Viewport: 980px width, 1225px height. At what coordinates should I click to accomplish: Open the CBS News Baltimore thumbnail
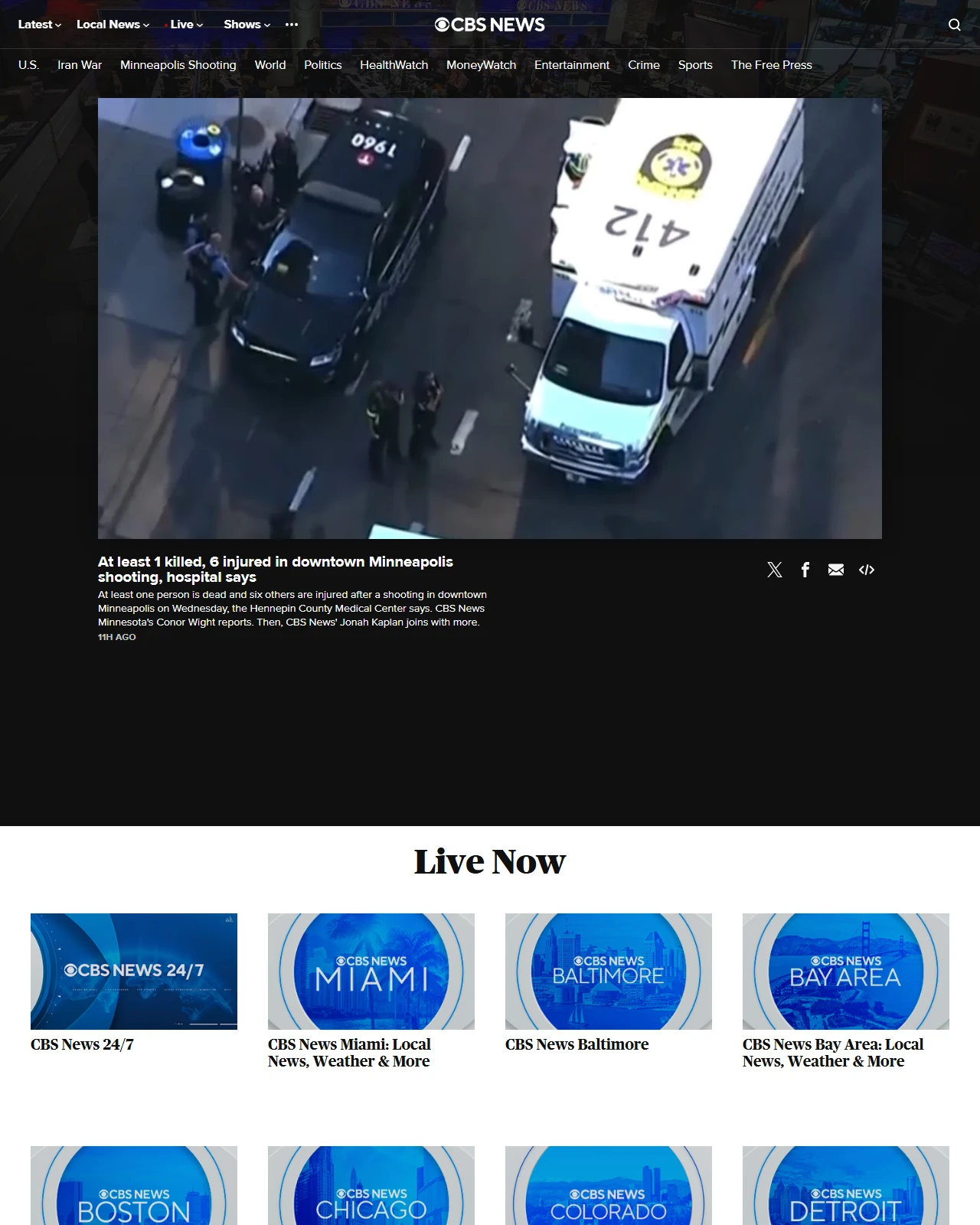coord(609,972)
